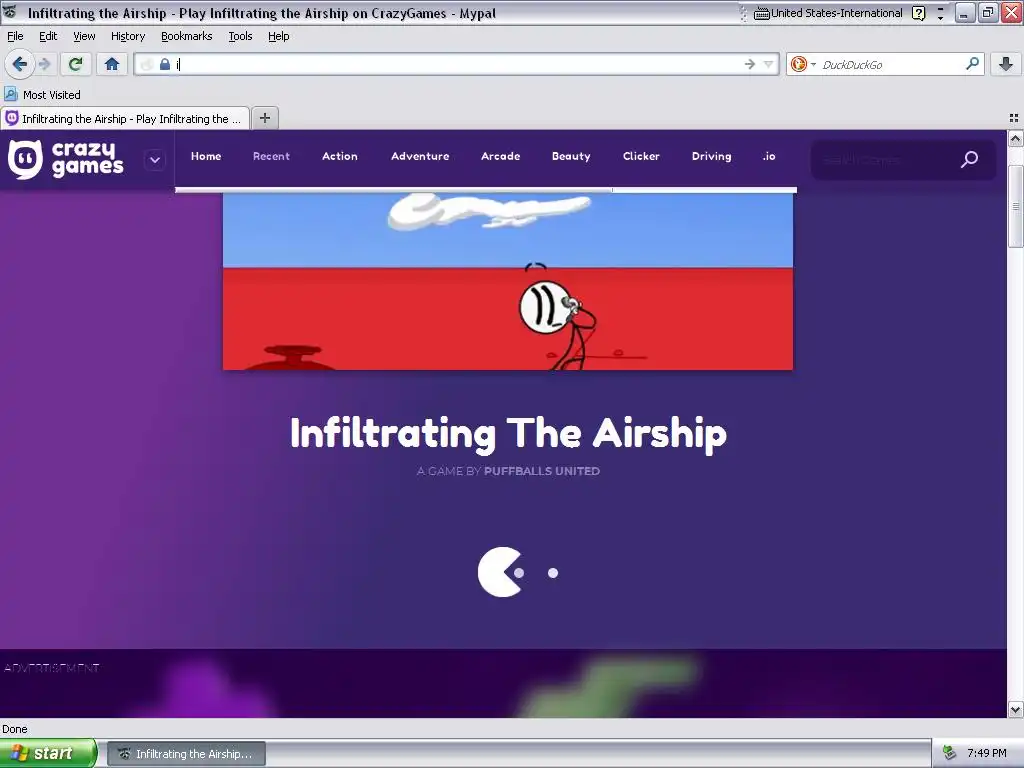This screenshot has height=768, width=1024.
Task: Click the tab groups icon at the far right of the tab bar
Action: [1014, 118]
